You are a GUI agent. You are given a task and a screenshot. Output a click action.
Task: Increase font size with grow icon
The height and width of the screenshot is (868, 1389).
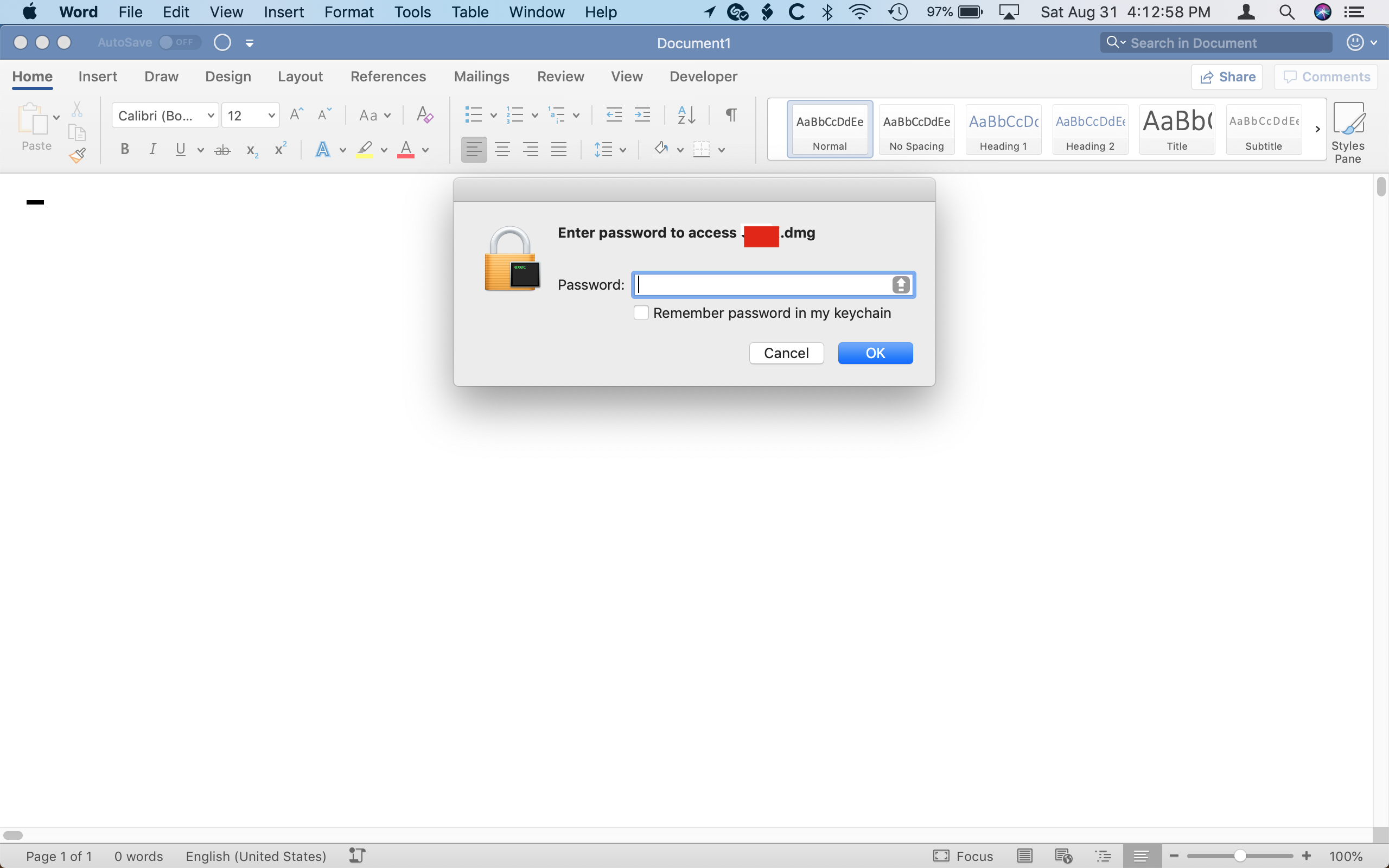296,114
